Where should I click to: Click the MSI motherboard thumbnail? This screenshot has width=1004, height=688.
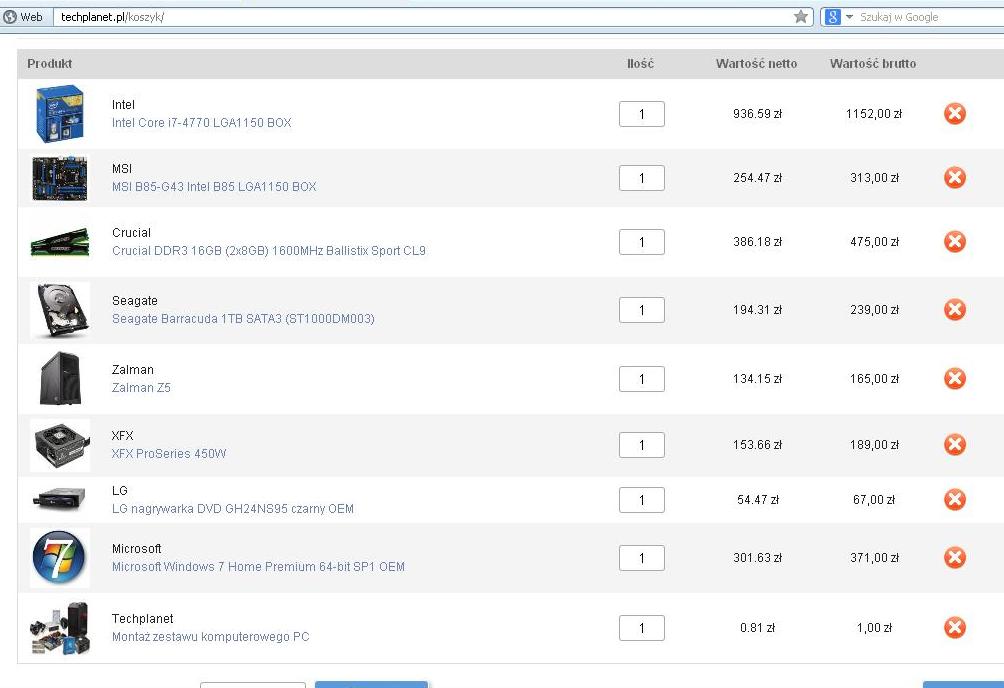pos(60,178)
